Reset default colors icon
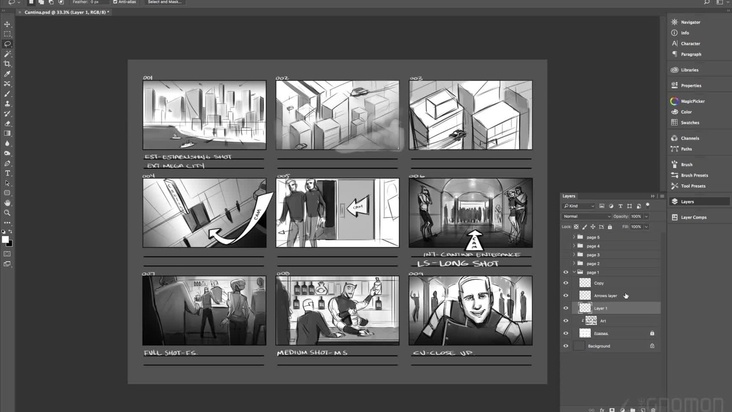The width and height of the screenshot is (732, 412). point(4,231)
